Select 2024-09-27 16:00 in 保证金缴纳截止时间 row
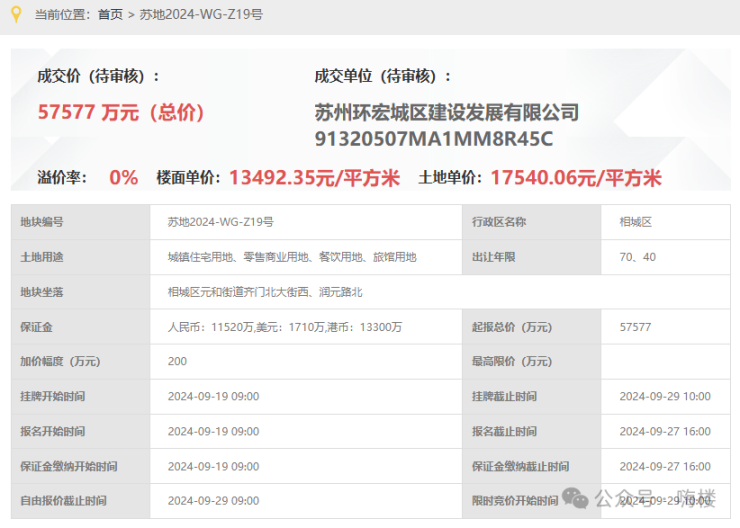Screen dimensions: 740x528 [x=665, y=466]
